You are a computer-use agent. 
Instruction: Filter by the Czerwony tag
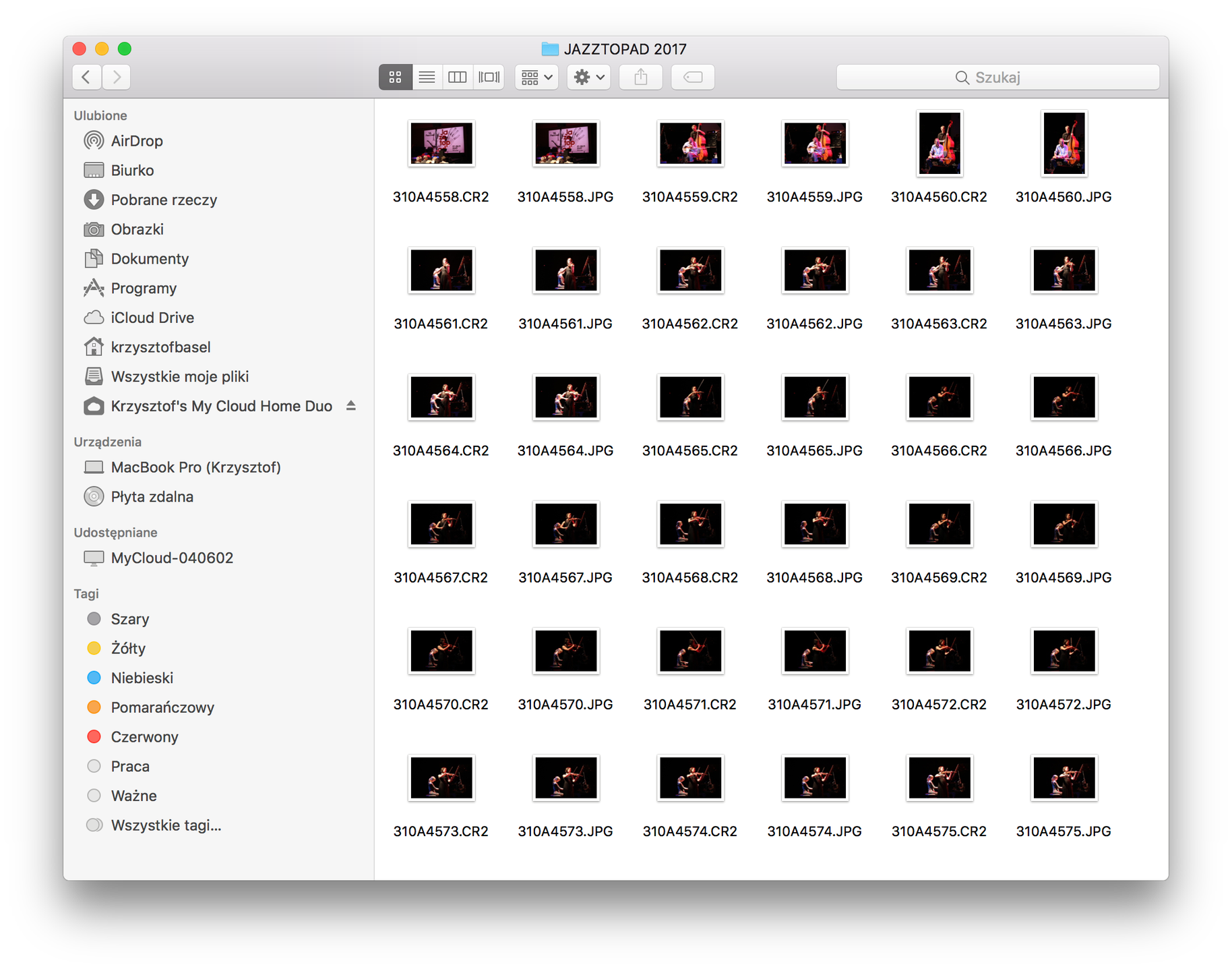click(132, 737)
